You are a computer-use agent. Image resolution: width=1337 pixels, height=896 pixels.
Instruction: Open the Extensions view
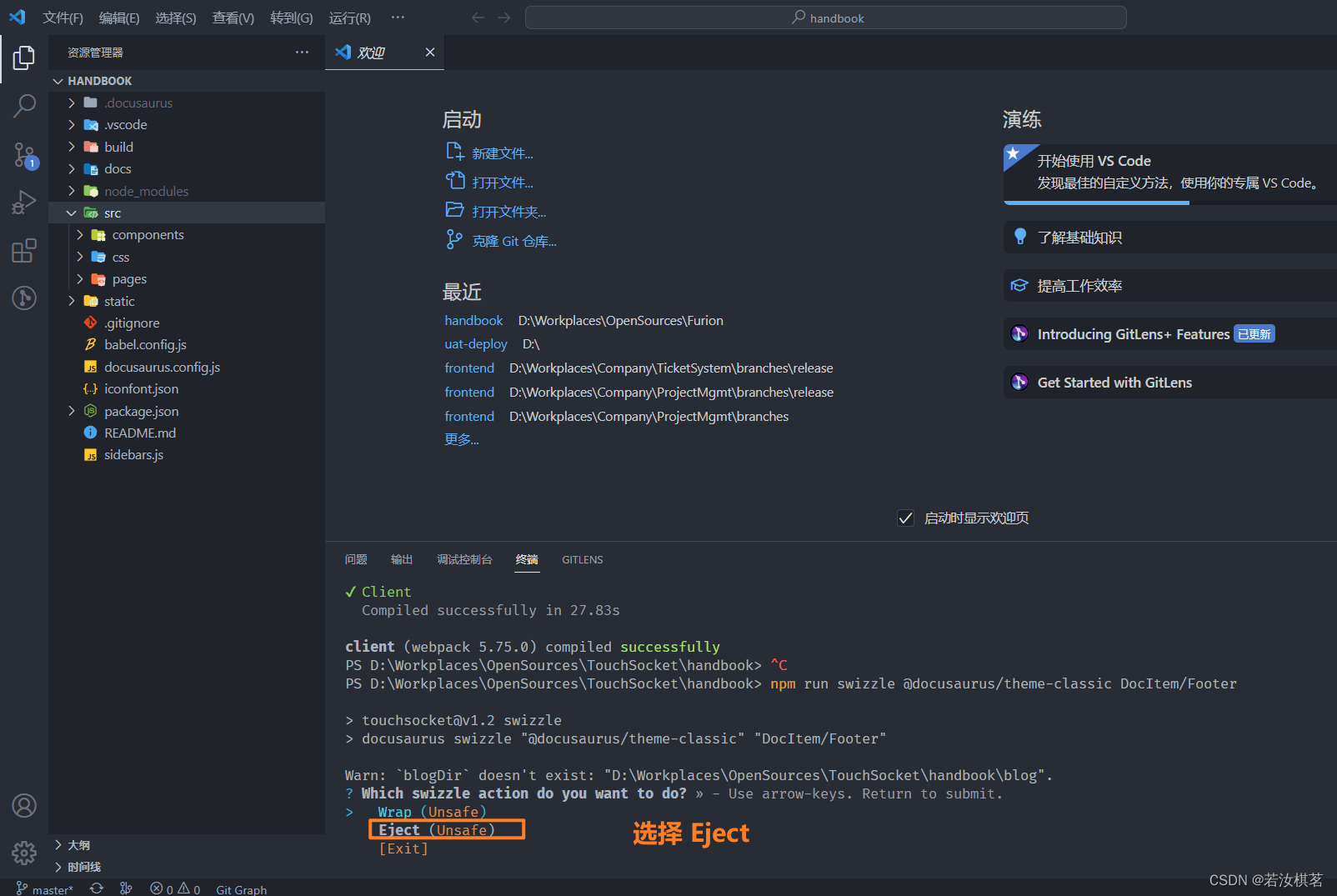[23, 250]
